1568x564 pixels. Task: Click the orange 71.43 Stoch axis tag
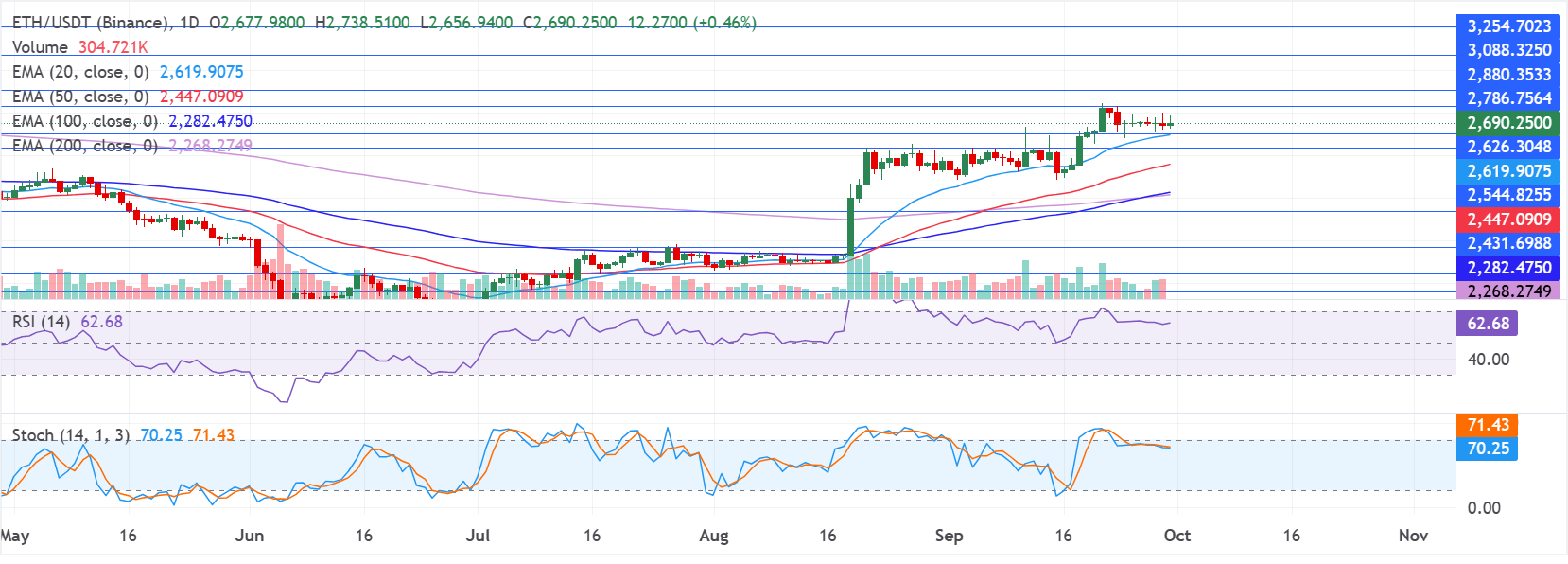point(1488,425)
